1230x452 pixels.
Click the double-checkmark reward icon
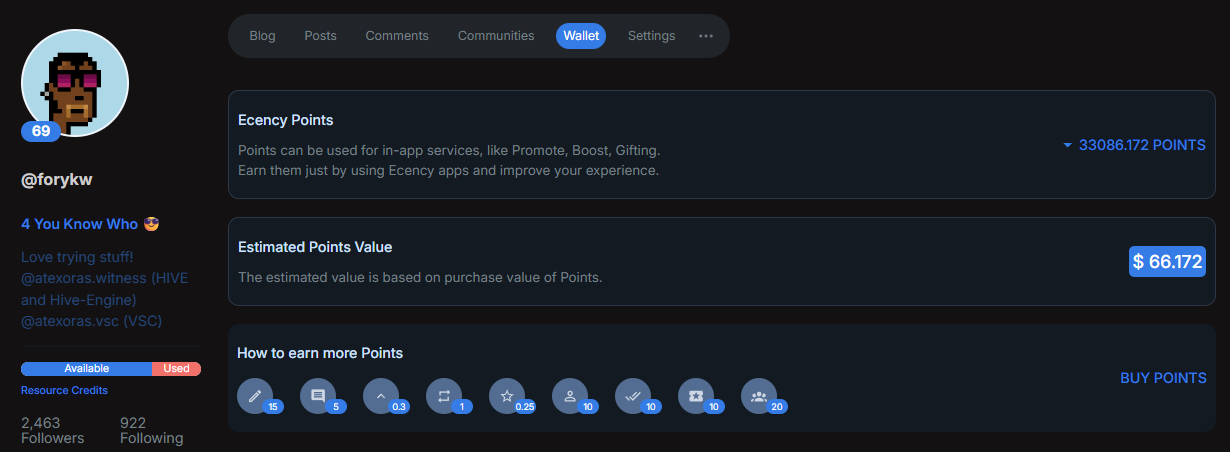coord(632,396)
